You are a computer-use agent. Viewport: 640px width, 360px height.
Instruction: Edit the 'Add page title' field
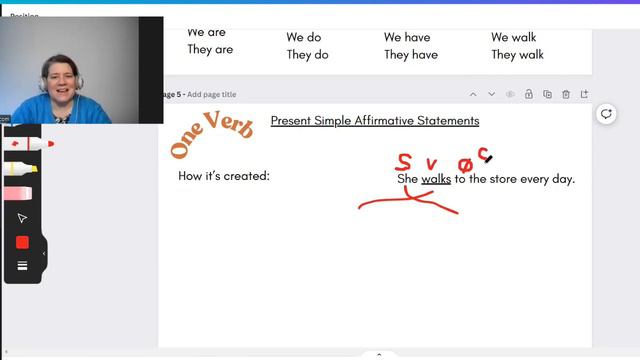tap(211, 94)
